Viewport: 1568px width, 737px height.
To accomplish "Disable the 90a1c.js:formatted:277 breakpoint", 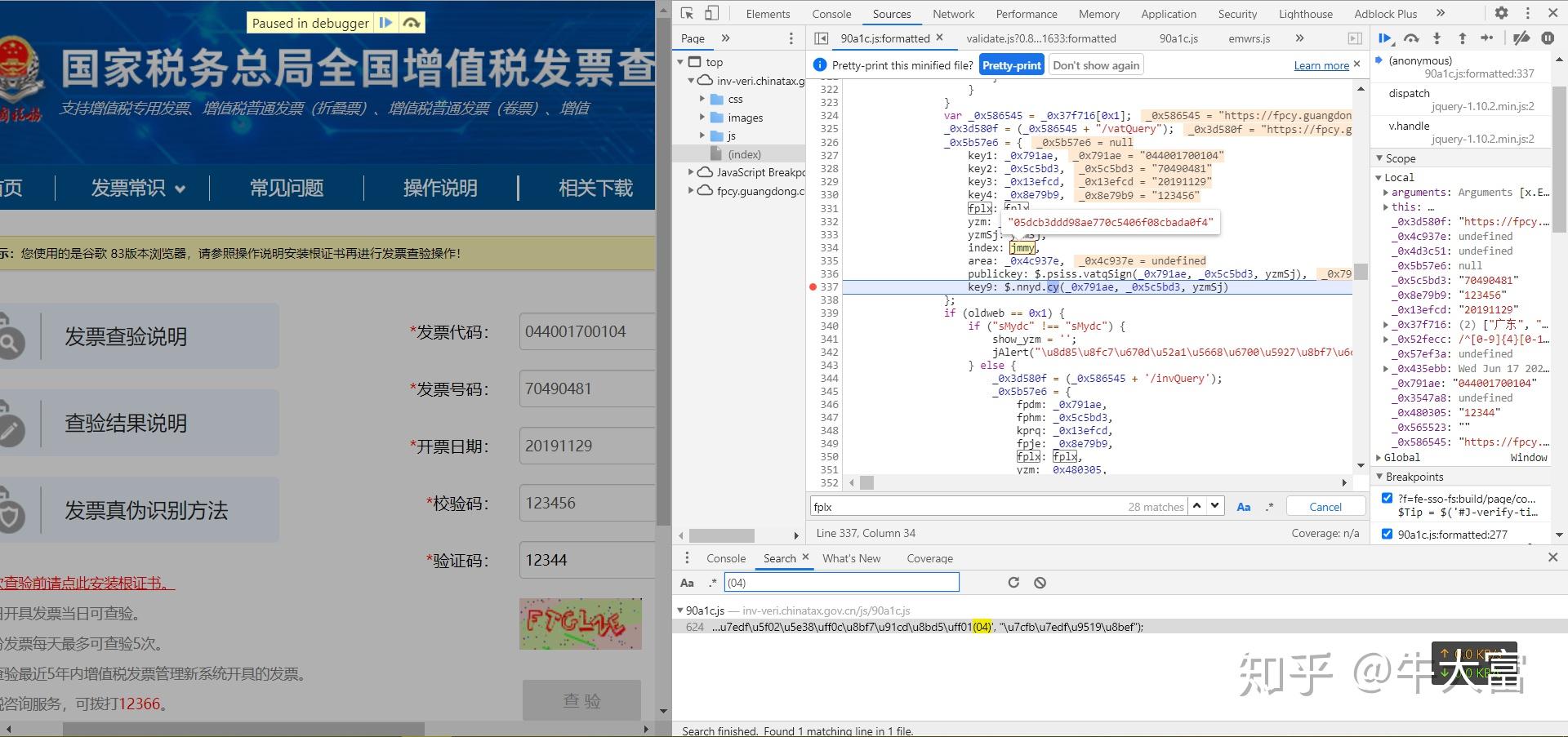I will [x=1387, y=535].
